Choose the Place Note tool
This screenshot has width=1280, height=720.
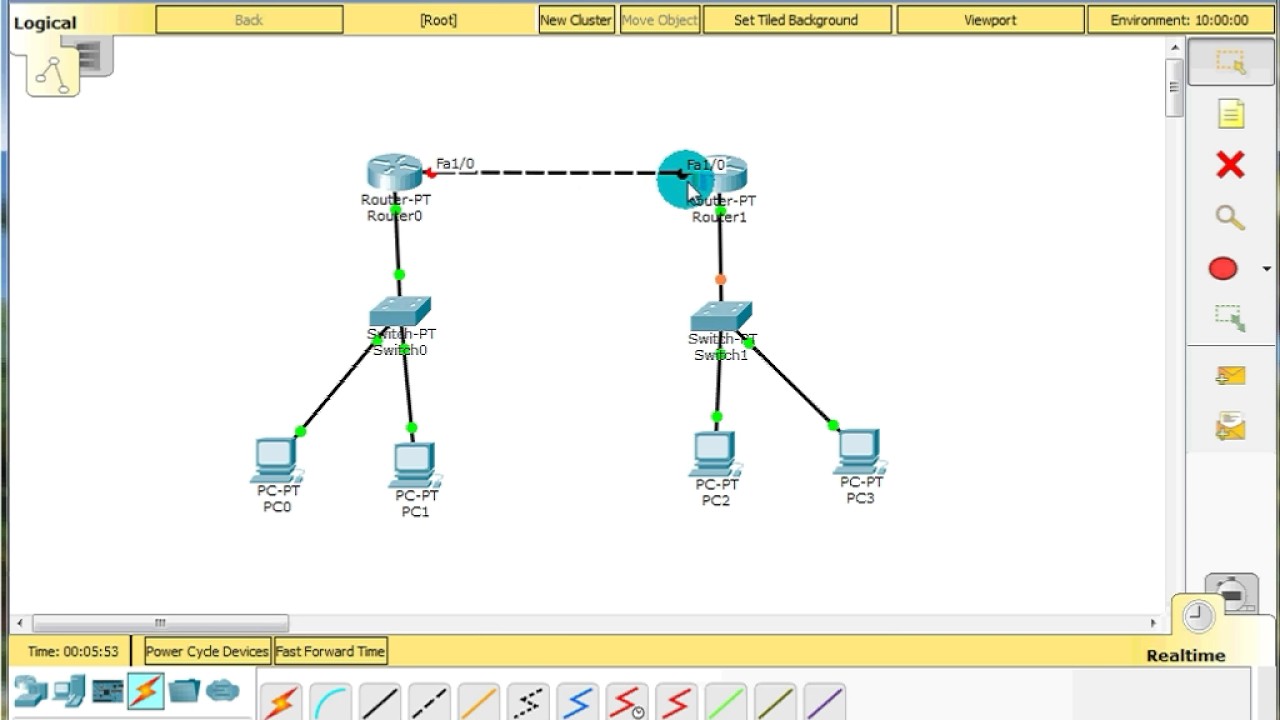[x=1231, y=114]
